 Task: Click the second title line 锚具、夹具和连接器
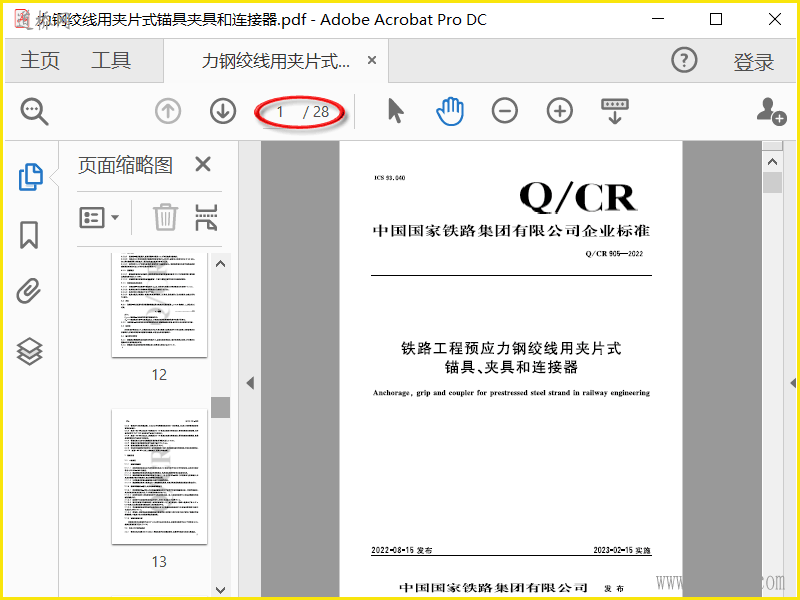pyautogui.click(x=511, y=367)
